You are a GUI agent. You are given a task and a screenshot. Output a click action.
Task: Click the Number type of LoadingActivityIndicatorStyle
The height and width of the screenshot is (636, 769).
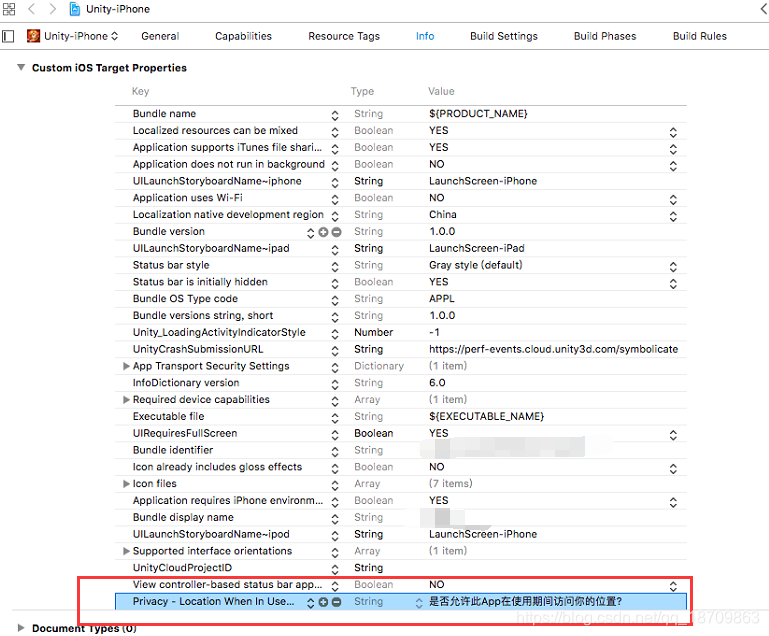coord(373,332)
